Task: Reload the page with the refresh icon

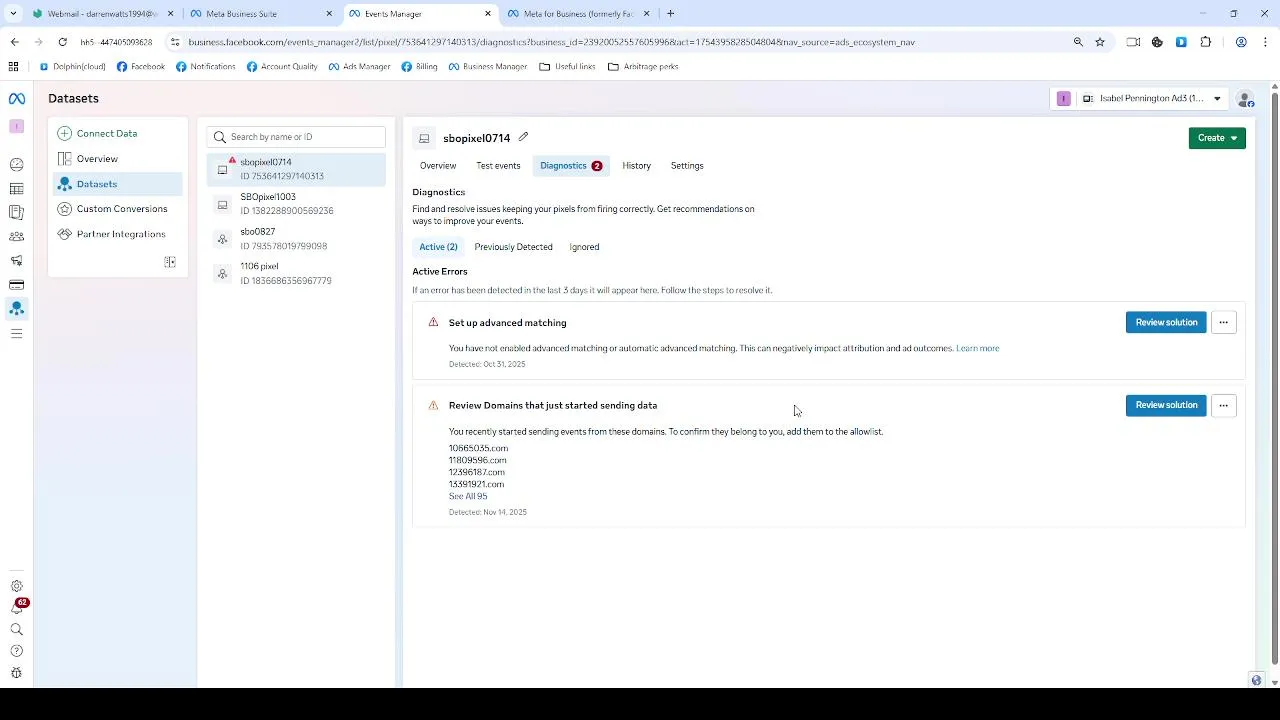Action: (x=62, y=42)
